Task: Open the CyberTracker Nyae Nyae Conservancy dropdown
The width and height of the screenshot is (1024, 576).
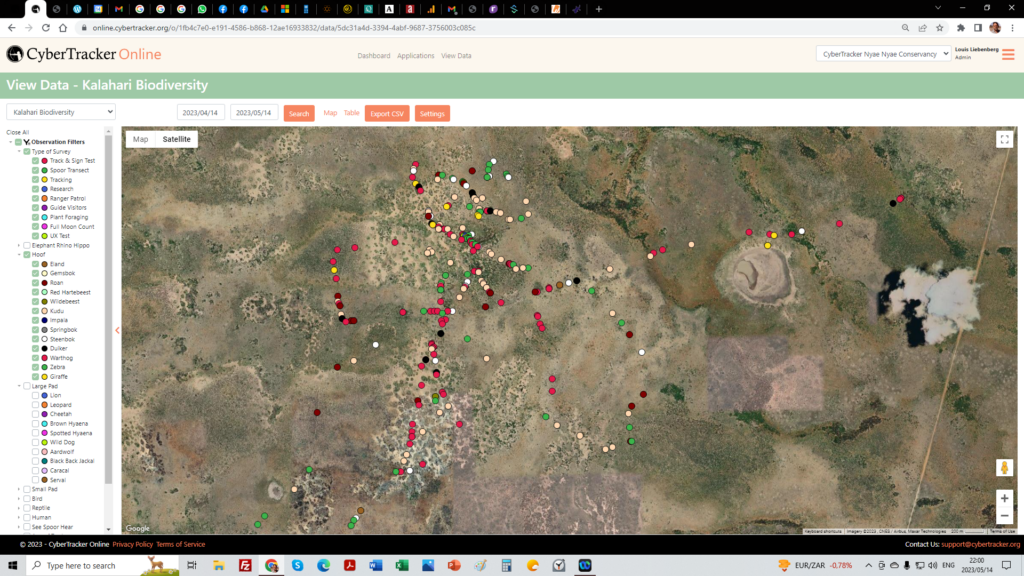Action: (x=883, y=54)
